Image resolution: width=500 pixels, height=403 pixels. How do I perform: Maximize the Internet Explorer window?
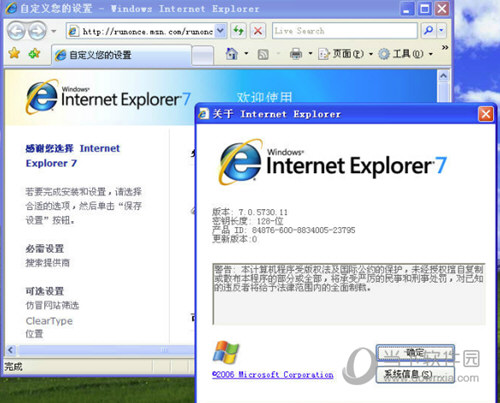pos(424,9)
